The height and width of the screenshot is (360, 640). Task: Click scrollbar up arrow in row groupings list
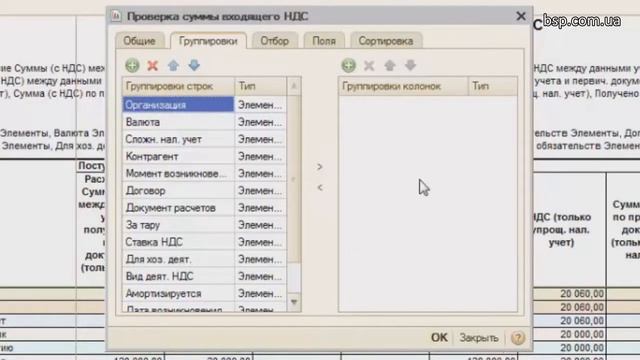(293, 86)
